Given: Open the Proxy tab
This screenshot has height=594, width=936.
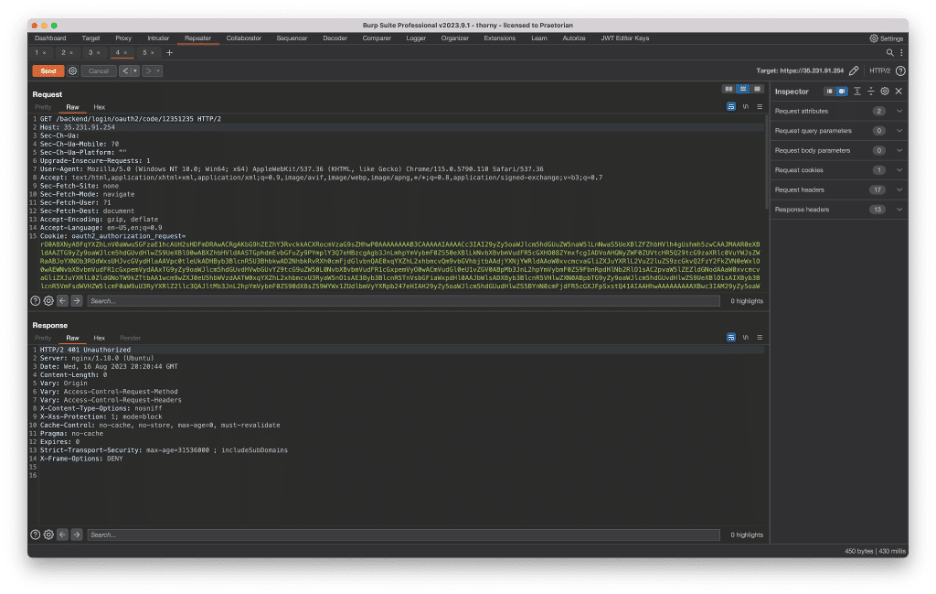Looking at the screenshot, I should [124, 38].
